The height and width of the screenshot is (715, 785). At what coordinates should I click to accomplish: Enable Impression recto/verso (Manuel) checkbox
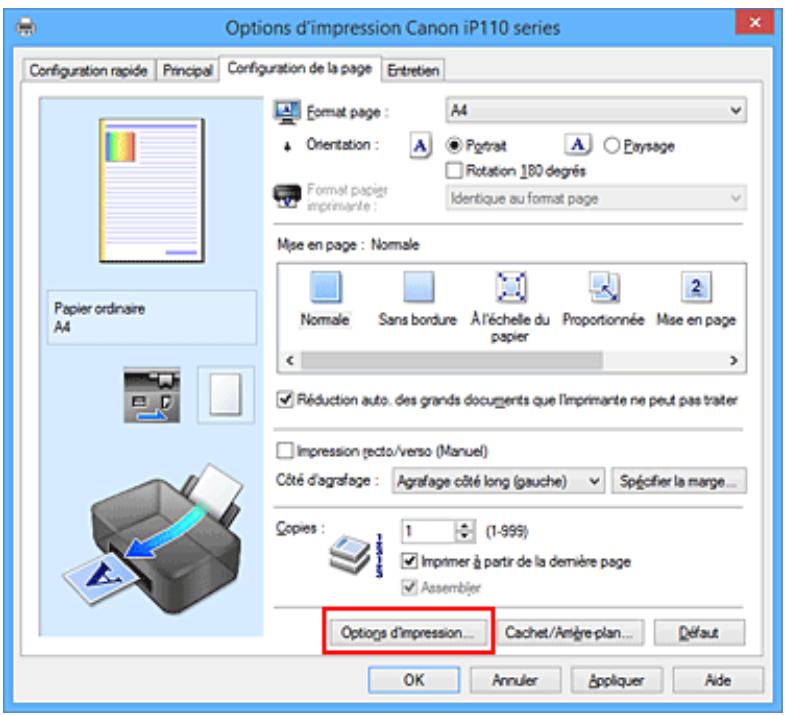pos(285,451)
